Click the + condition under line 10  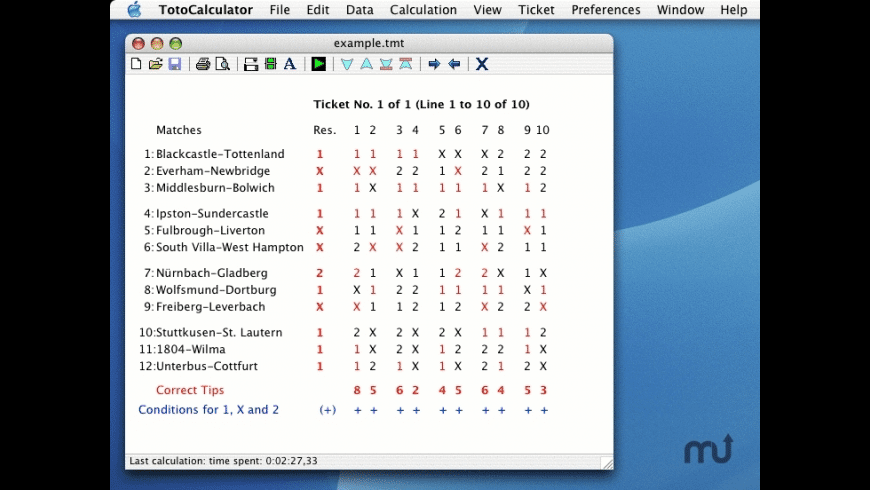tap(544, 411)
